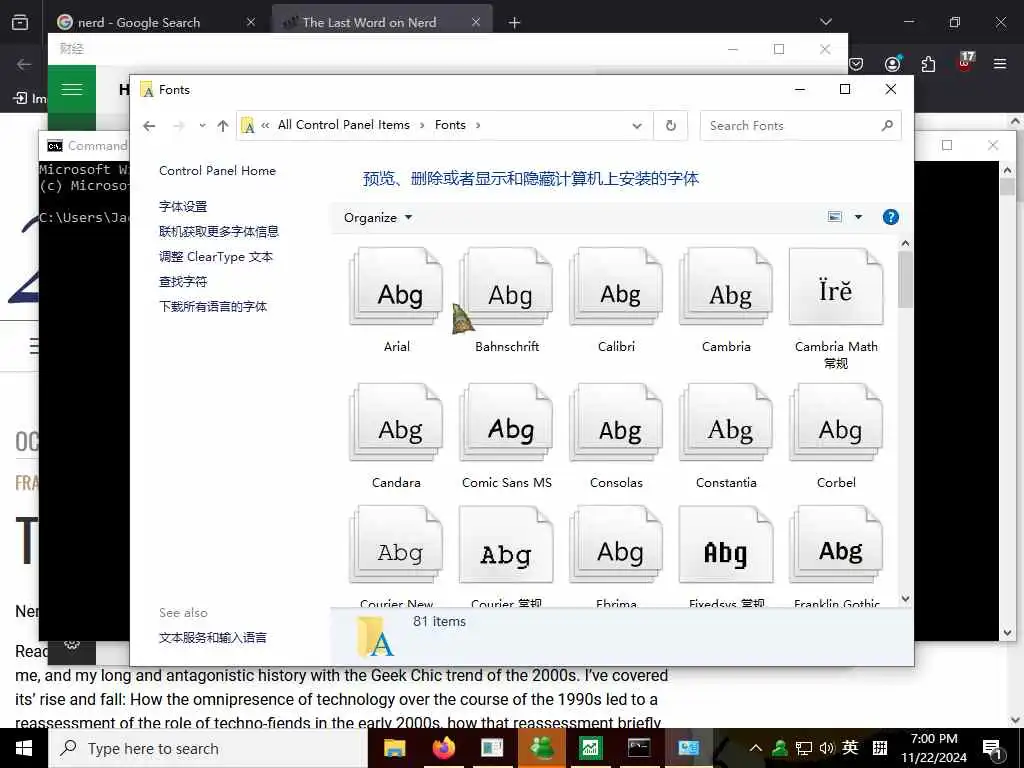Viewport: 1024px width, 768px height.
Task: Select the Fixedsys font
Action: 726,556
